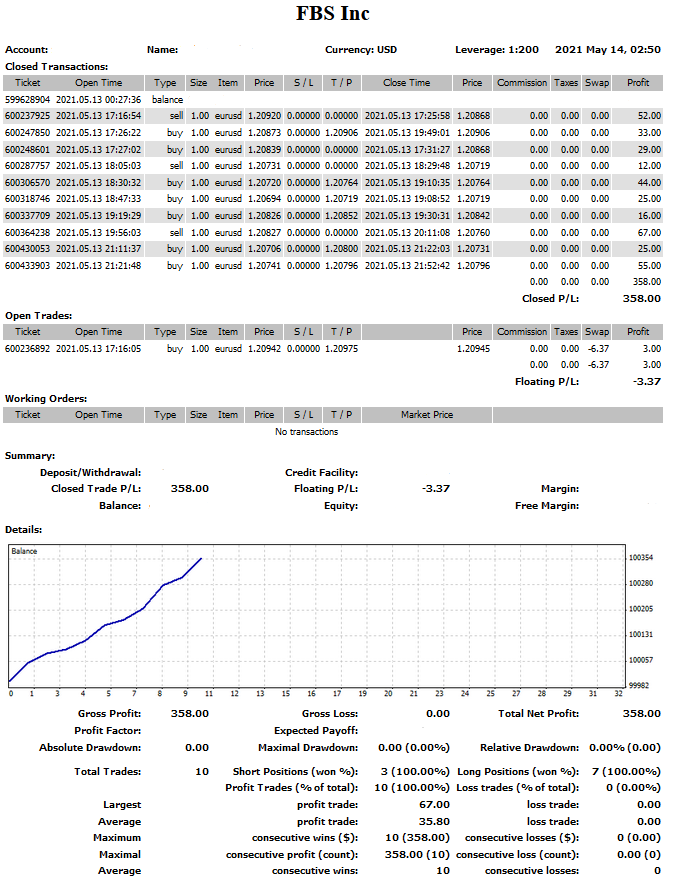
Task: Select the average profit trade value 35.80
Action: (434, 822)
